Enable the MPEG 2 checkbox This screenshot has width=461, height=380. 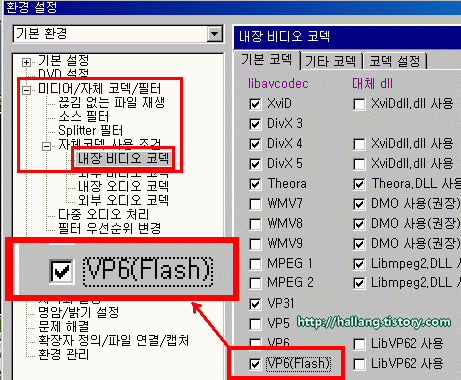coord(255,283)
